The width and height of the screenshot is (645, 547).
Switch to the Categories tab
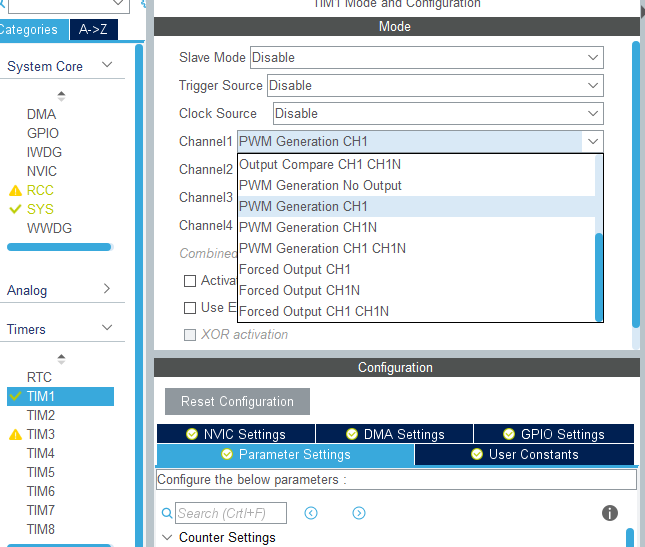point(34,30)
